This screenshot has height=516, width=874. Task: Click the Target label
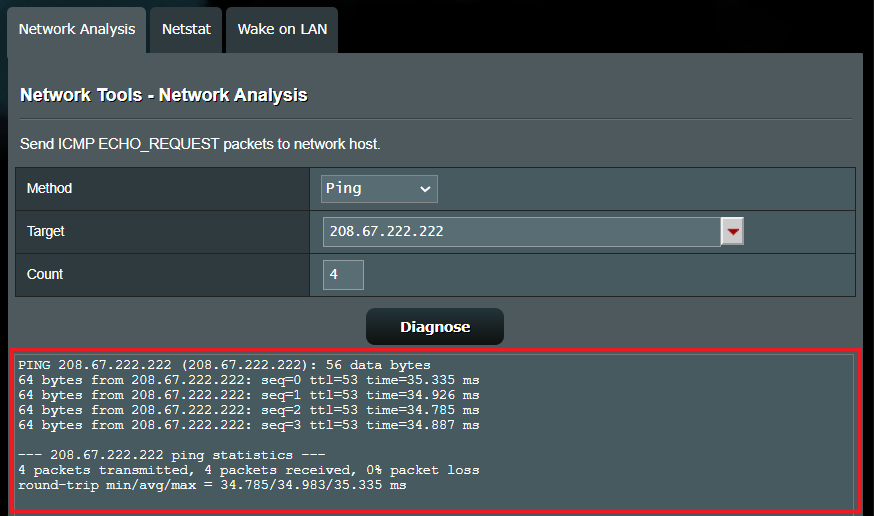(46, 231)
